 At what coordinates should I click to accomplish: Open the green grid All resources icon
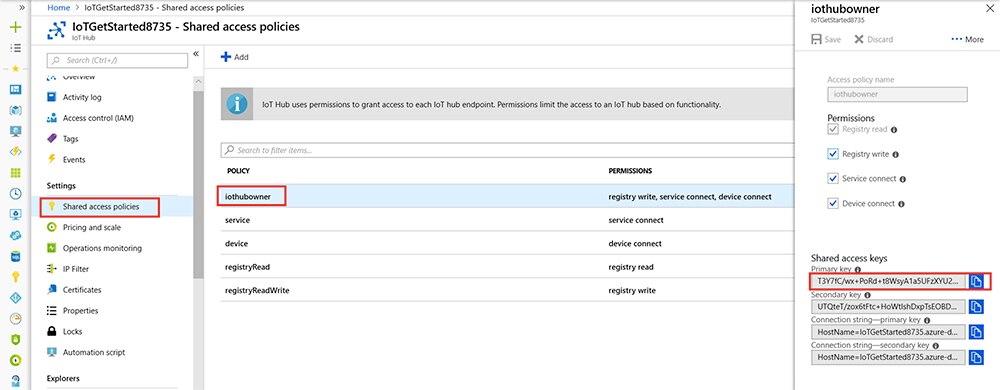[16, 173]
